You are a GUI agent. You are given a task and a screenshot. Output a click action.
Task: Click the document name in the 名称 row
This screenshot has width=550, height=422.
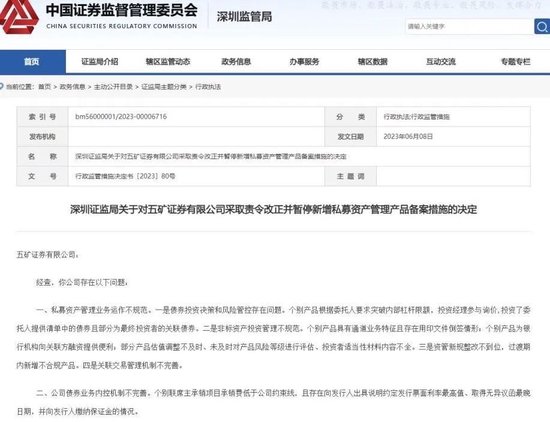pyautogui.click(x=211, y=156)
